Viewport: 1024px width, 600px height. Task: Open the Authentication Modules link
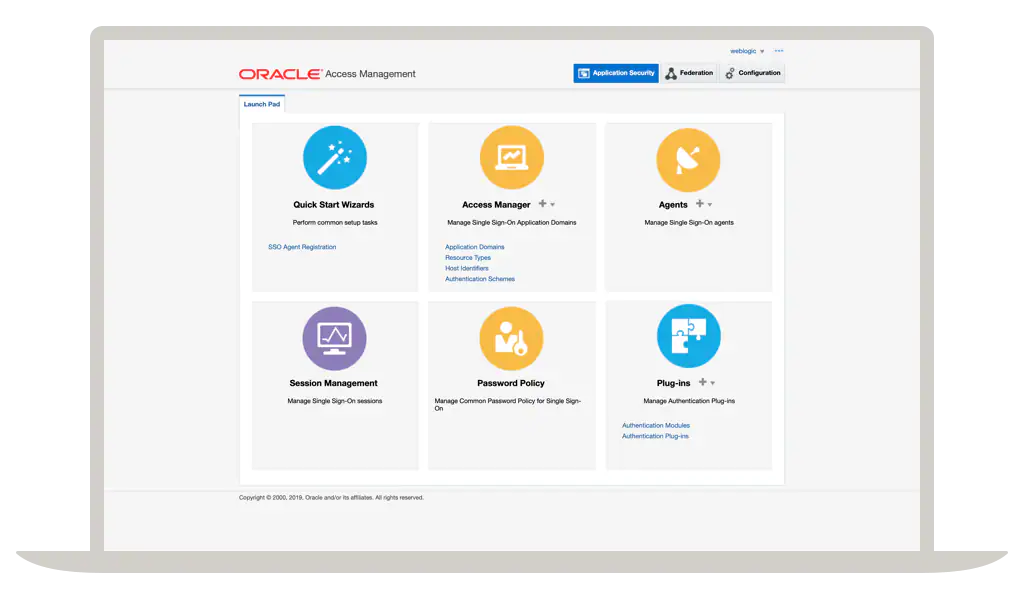656,426
